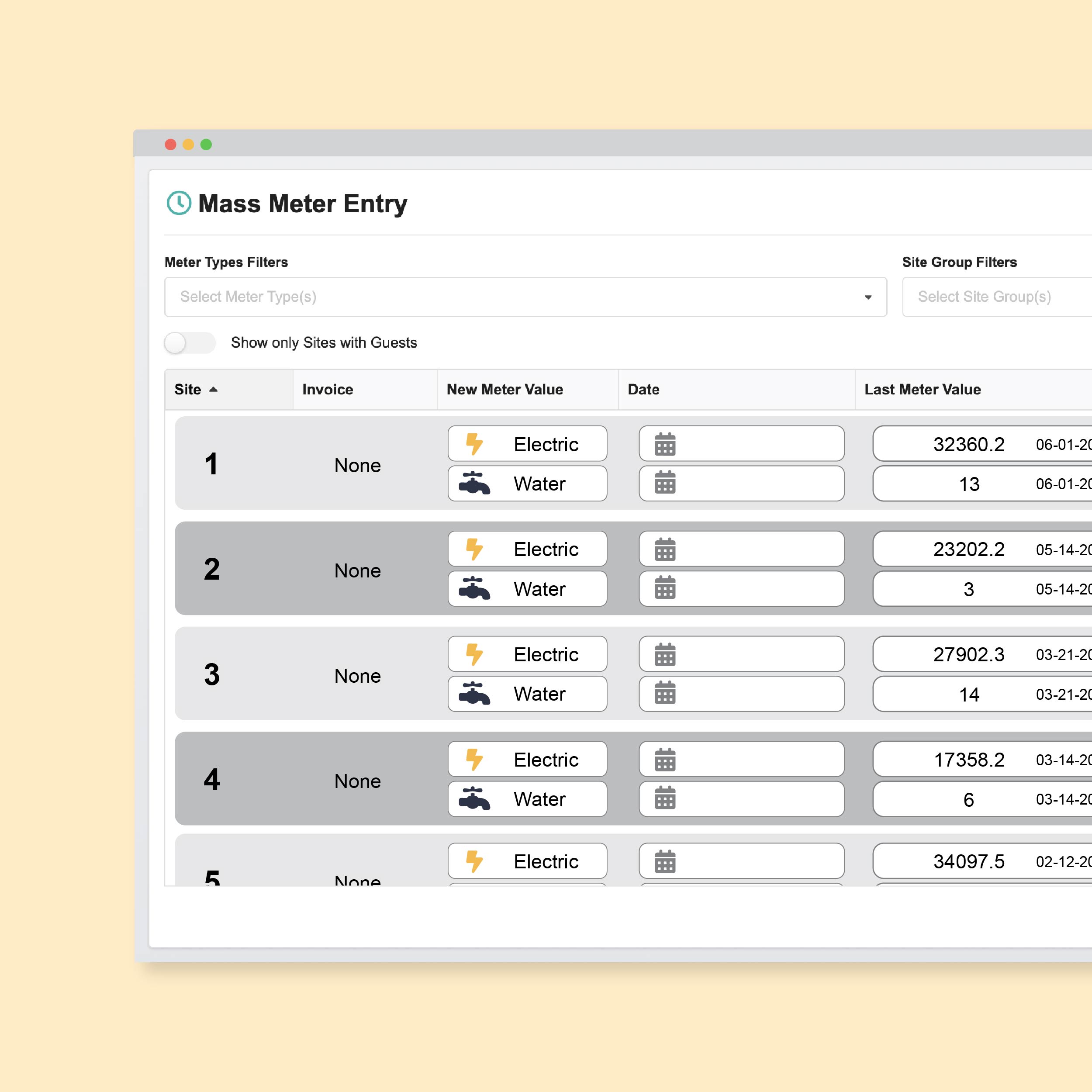Open the Select Meter Type(s) dropdown
The width and height of the screenshot is (1092, 1092).
click(509, 297)
